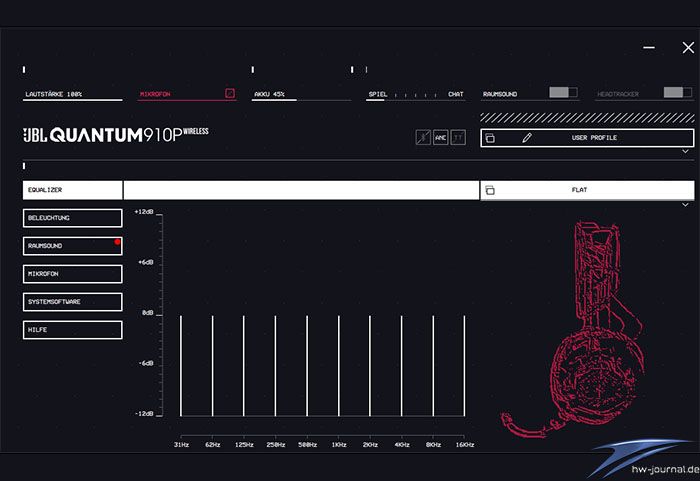Click the 4KHz equalizer band
Screen dimensions: 700x481
tap(402, 366)
